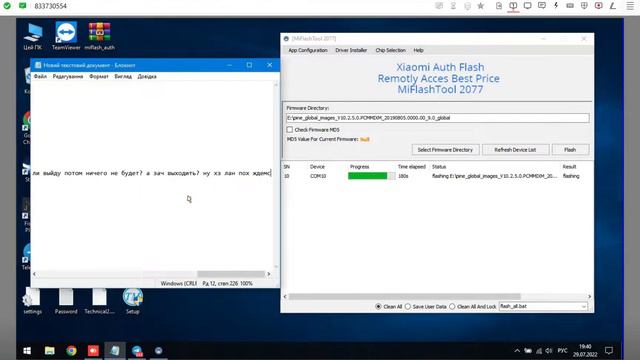Open network status tray icon

pos(539,351)
